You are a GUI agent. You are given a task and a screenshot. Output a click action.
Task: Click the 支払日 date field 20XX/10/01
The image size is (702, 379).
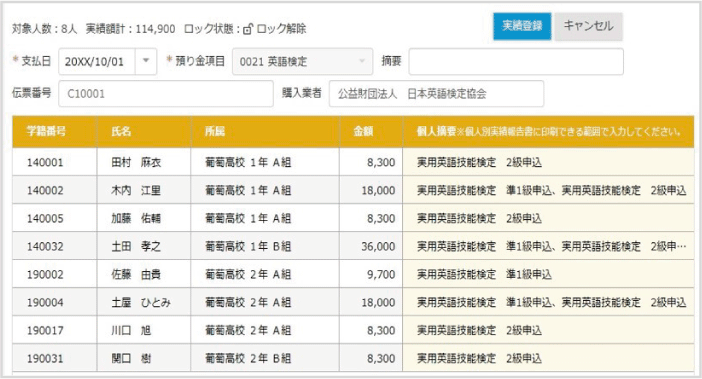[x=97, y=61]
